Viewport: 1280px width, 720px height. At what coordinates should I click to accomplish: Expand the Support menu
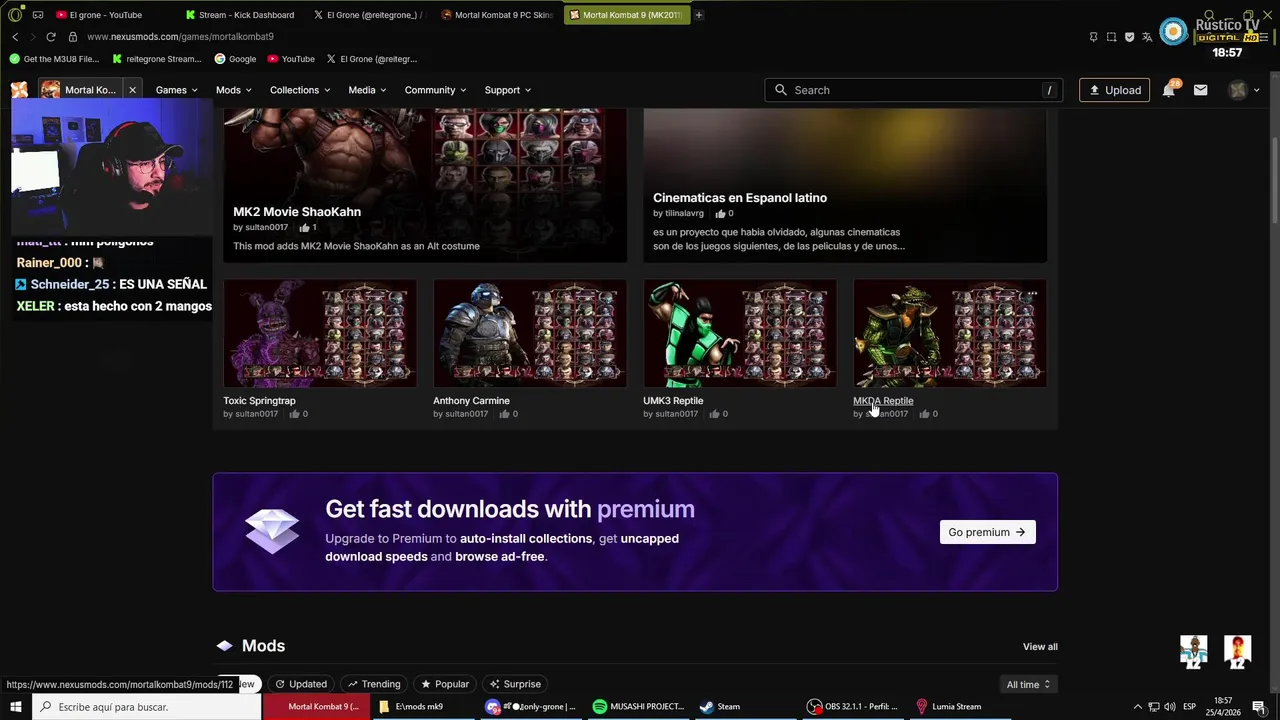coord(508,90)
